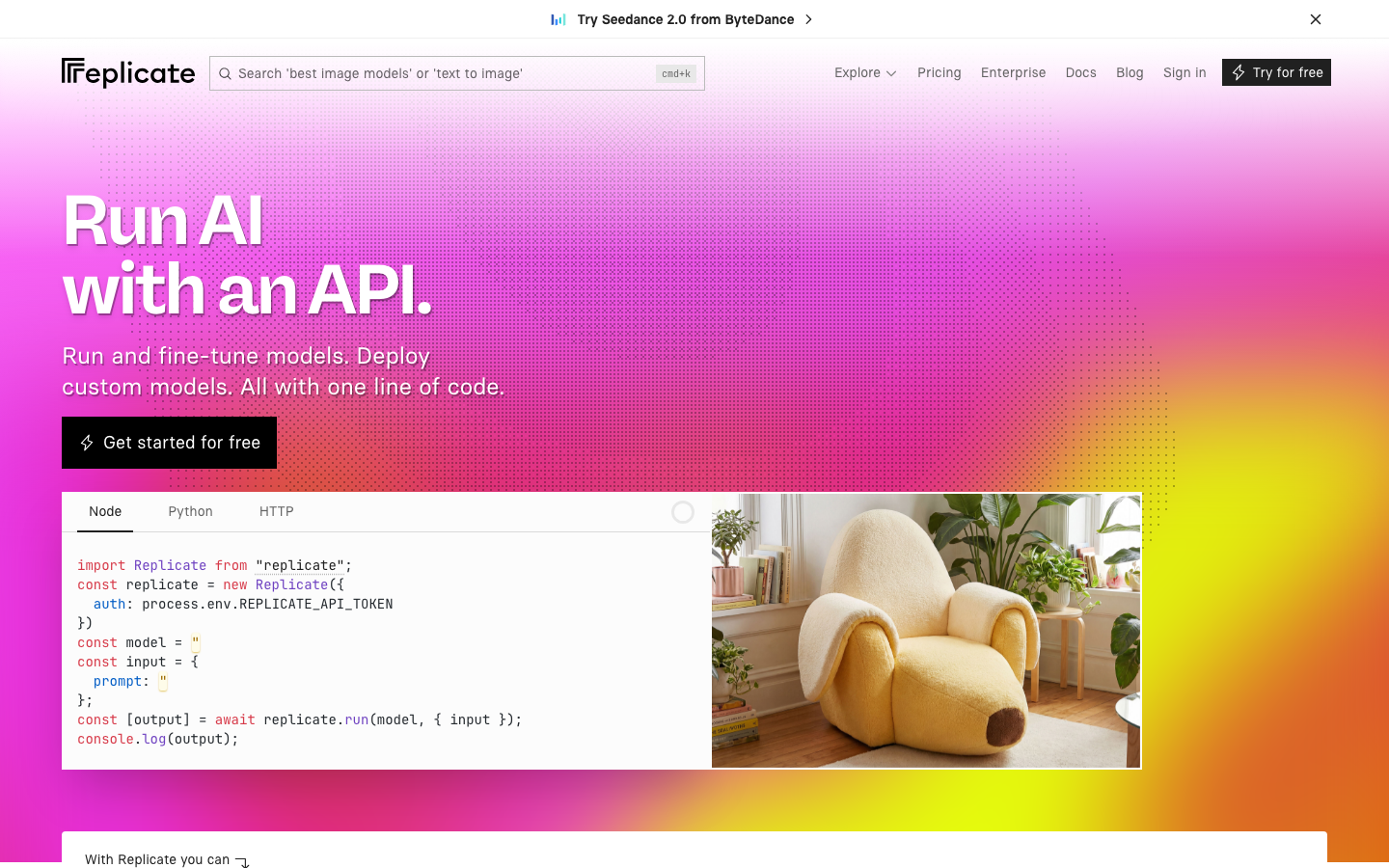Viewport: 1389px width, 868px height.
Task: Click Sign in
Action: [x=1185, y=72]
